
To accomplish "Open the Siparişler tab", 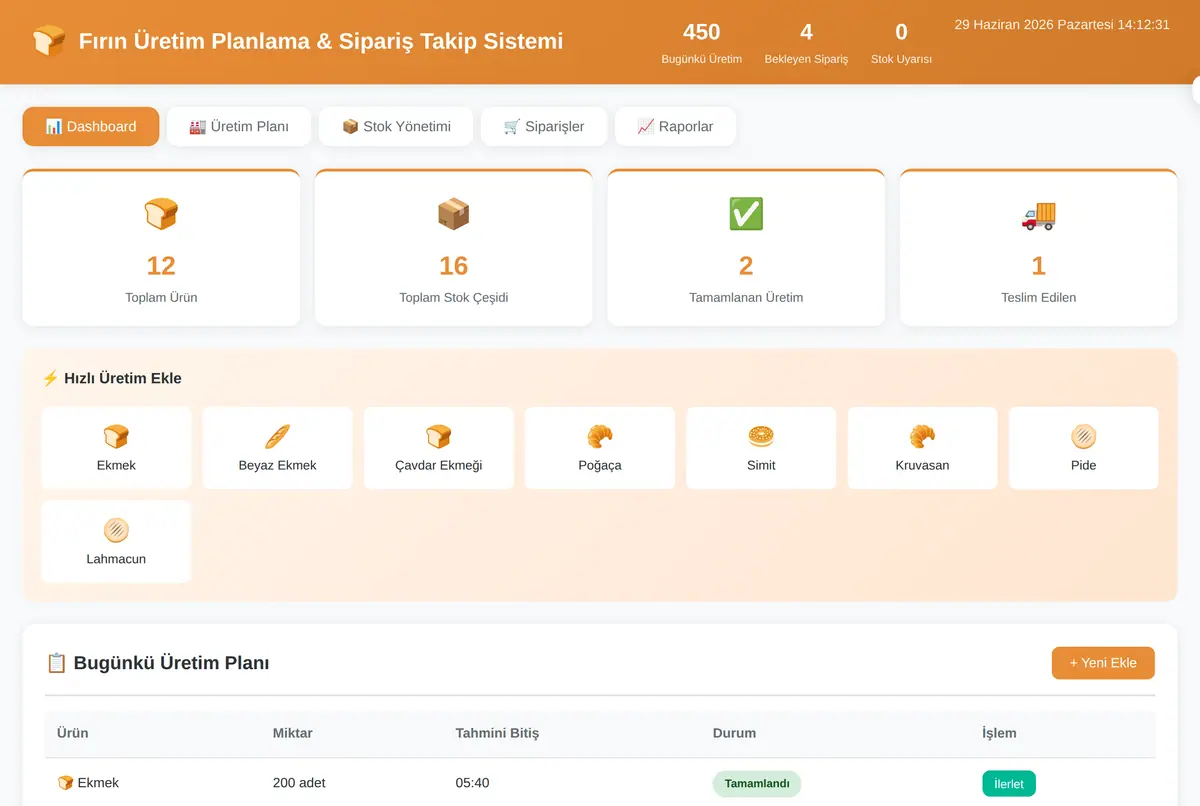I will pyautogui.click(x=544, y=127).
